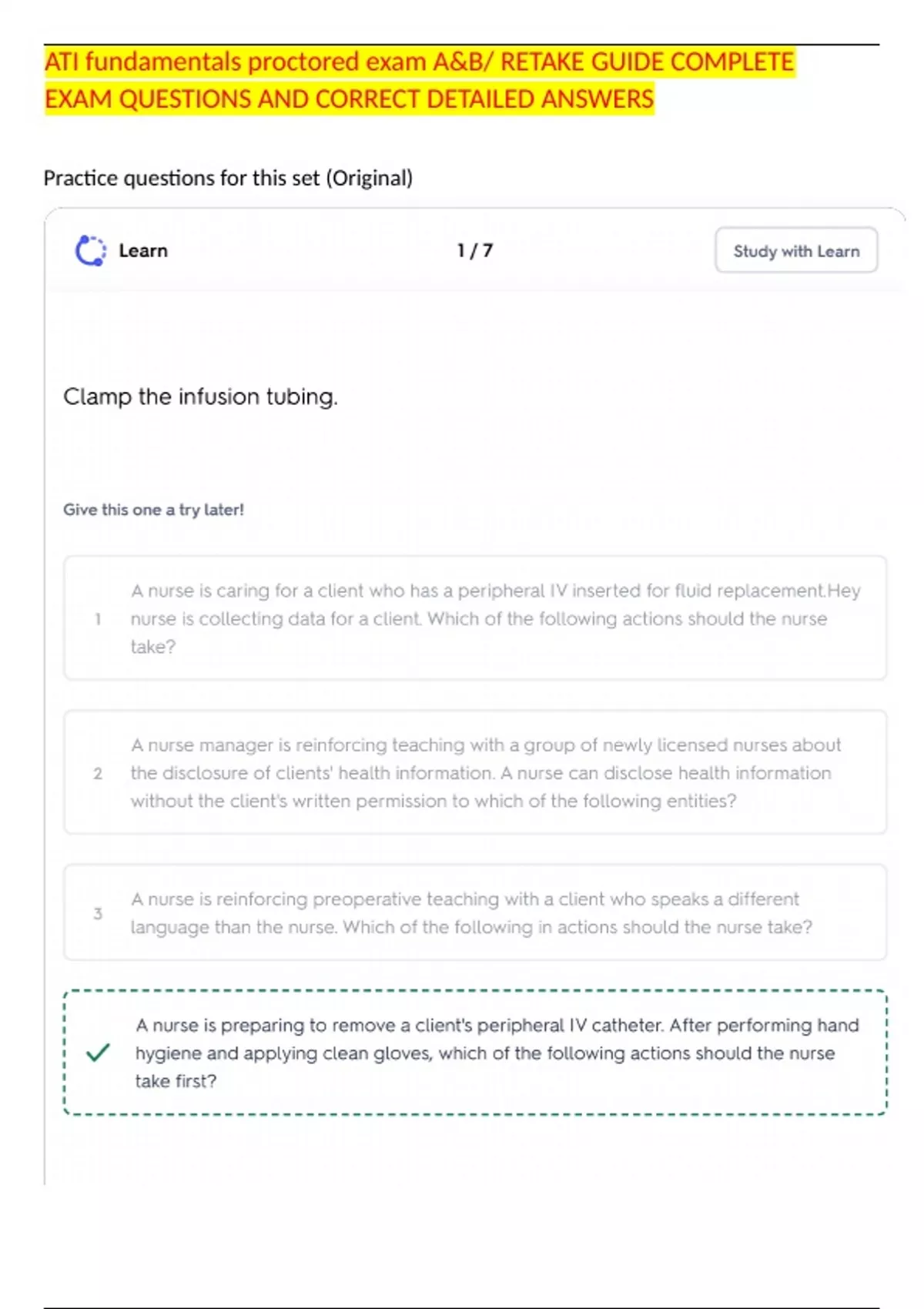Click the "Give this one a try later!" message
The image size is (924, 1309).
pos(153,510)
